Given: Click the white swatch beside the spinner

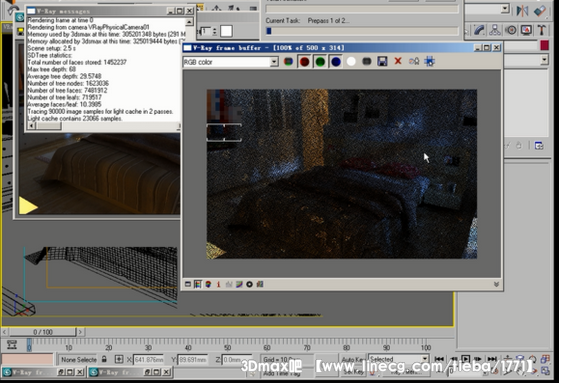Looking at the screenshot, I should point(226,31).
